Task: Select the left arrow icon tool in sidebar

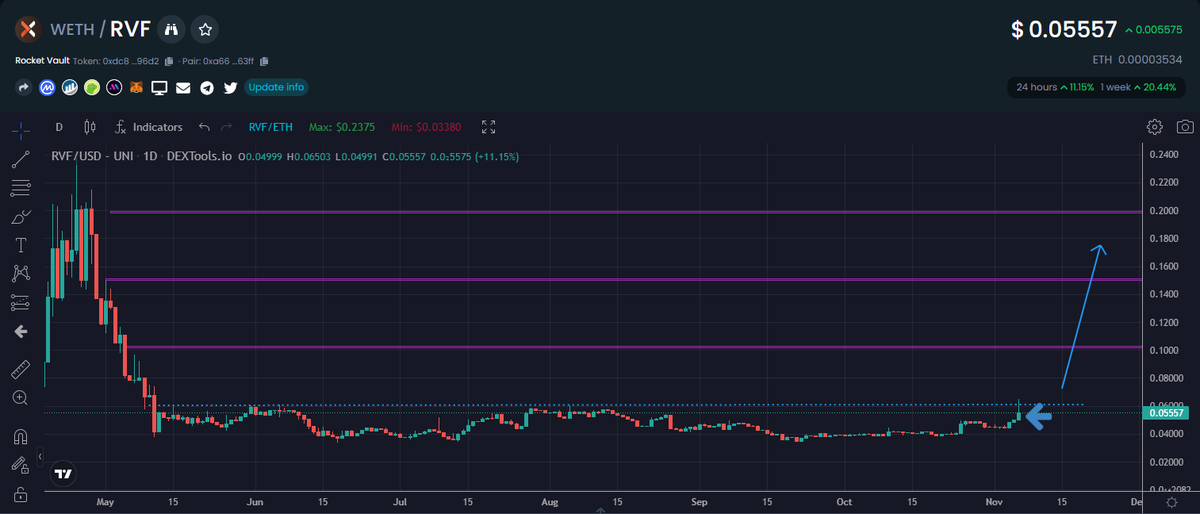Action: pyautogui.click(x=20, y=331)
